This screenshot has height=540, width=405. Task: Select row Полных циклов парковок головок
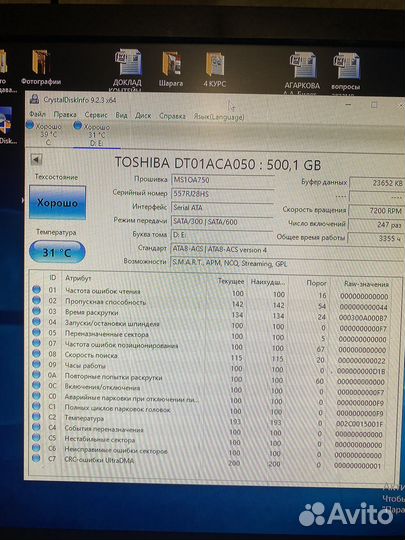(207, 411)
